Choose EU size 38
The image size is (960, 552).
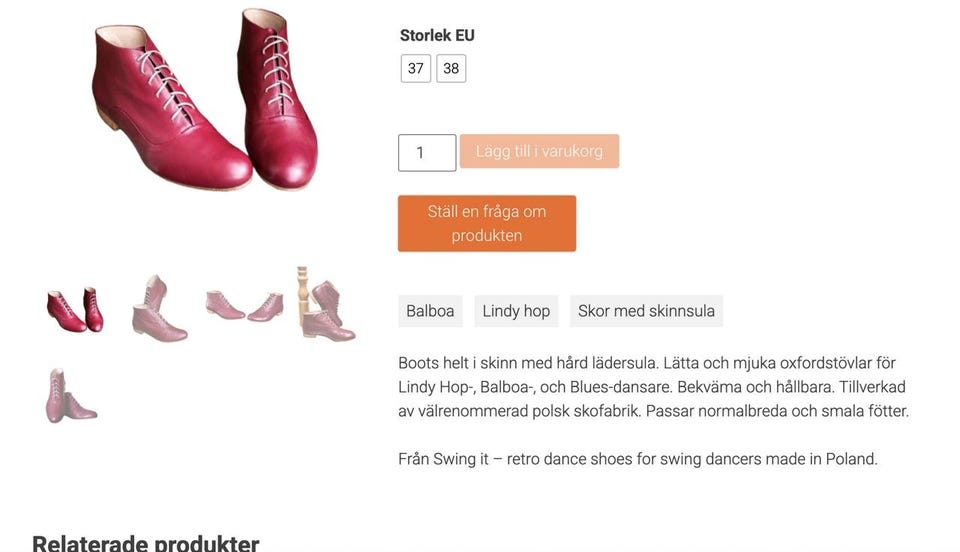tap(451, 68)
